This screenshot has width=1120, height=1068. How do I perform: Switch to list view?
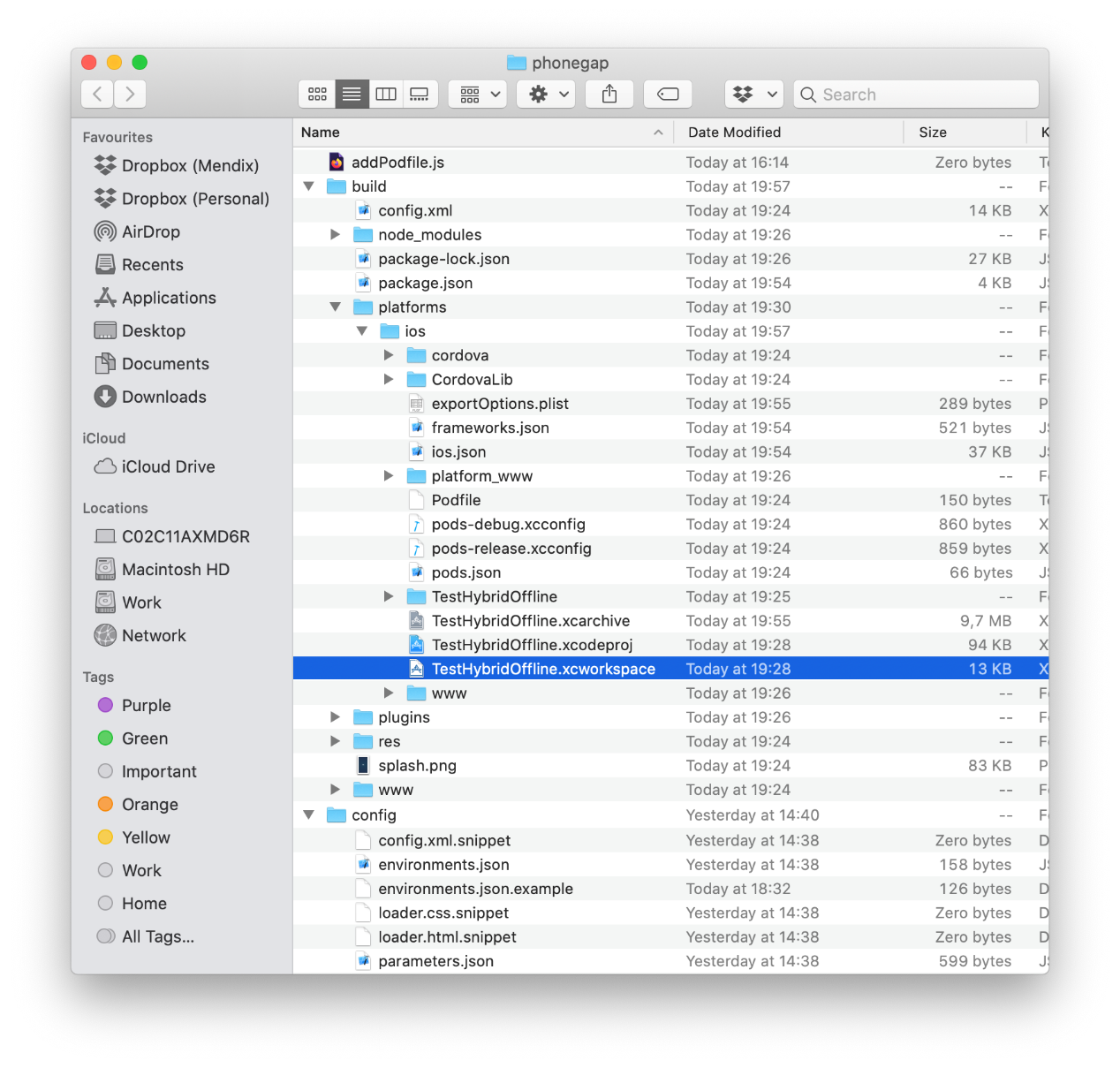coord(352,94)
